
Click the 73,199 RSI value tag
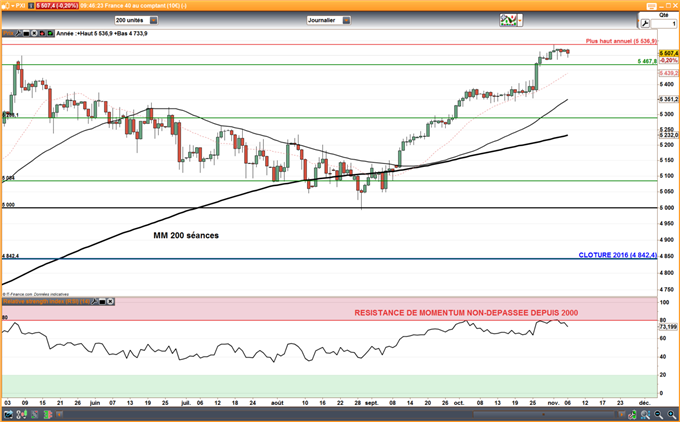[668, 327]
